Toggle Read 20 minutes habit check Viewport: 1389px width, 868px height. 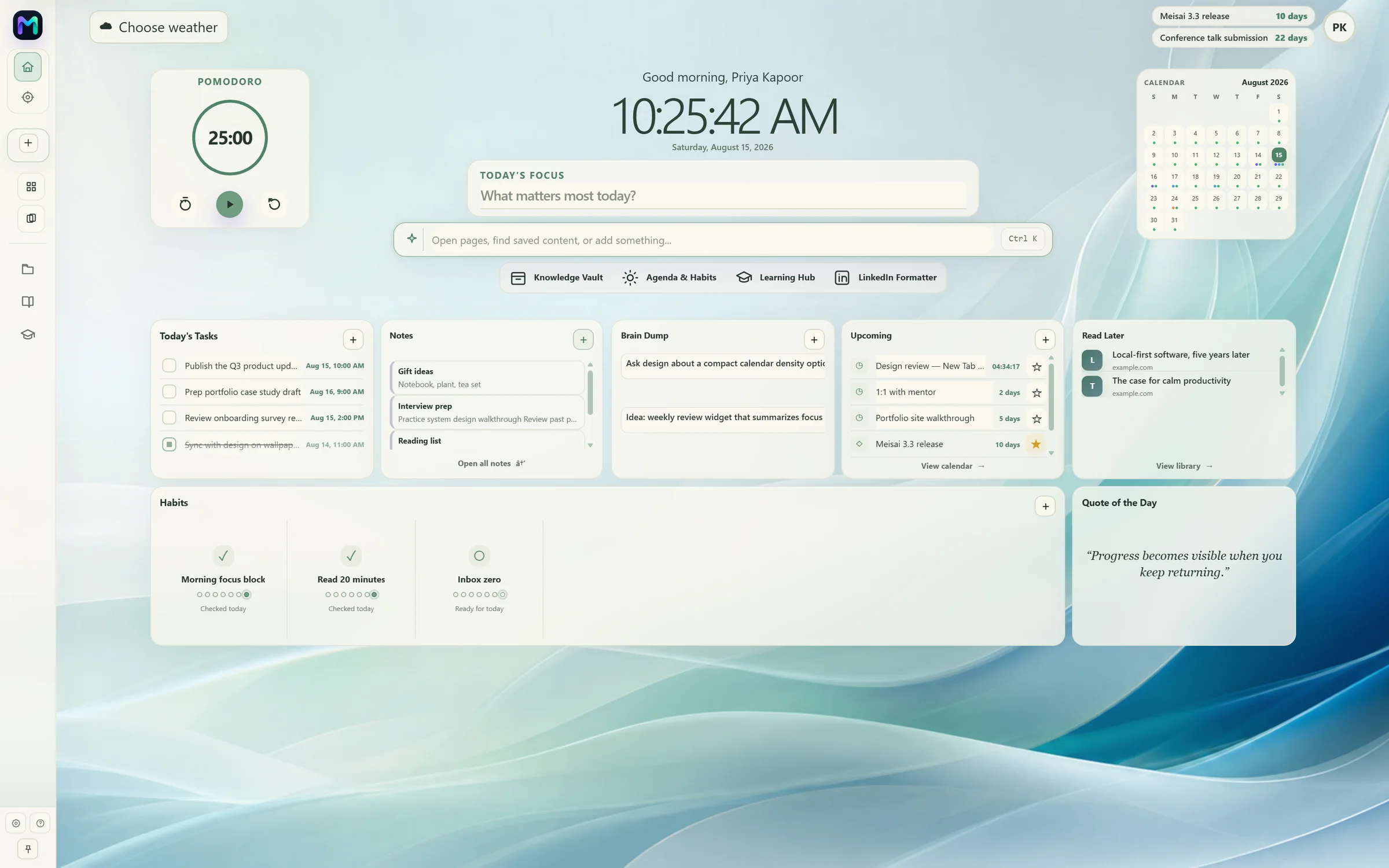pos(351,556)
